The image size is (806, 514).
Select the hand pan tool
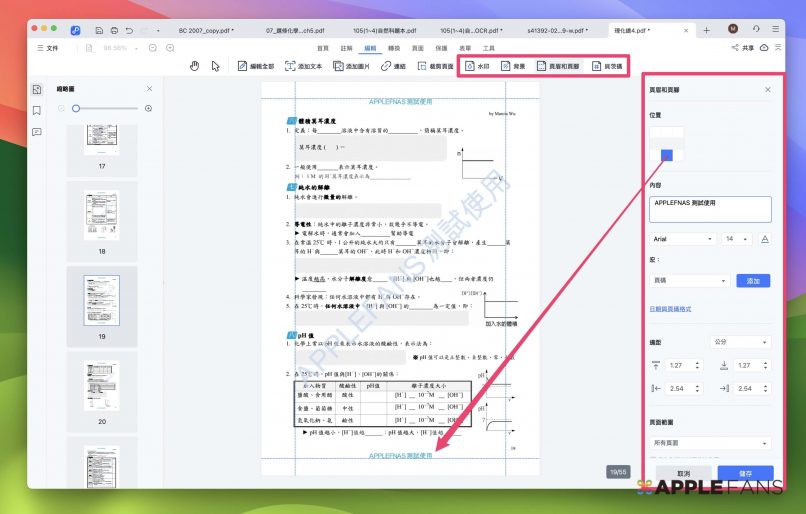195,66
